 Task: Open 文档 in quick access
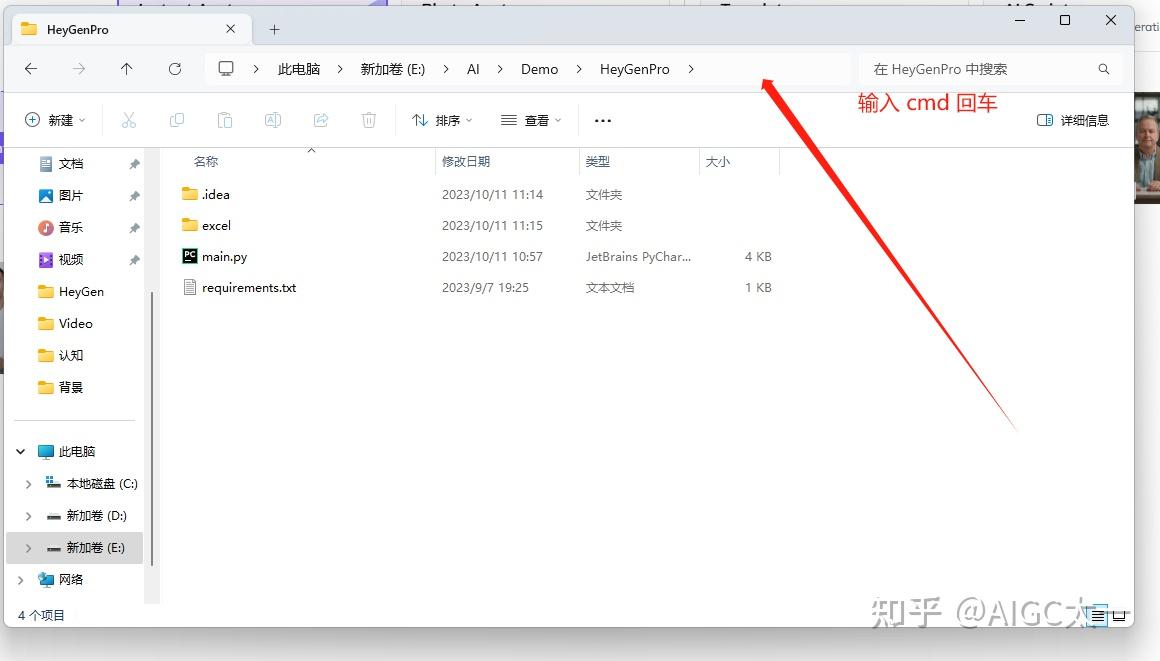[71, 164]
